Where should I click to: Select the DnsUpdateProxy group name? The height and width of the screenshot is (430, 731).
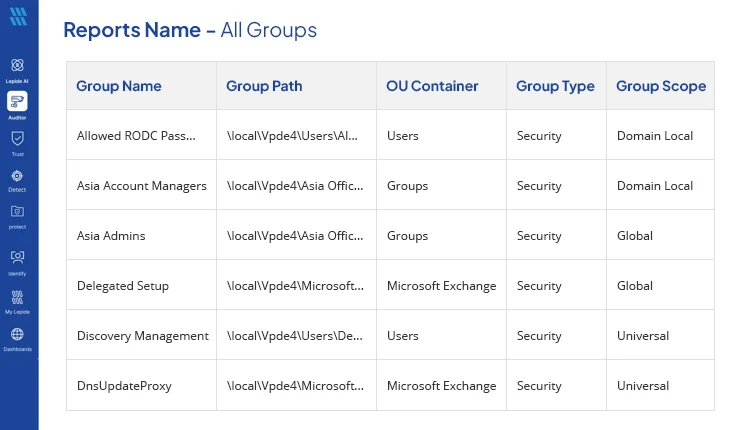[124, 386]
